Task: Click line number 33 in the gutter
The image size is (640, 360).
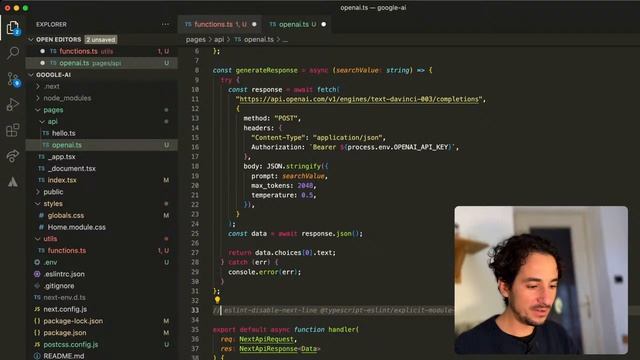Action: click(195, 310)
